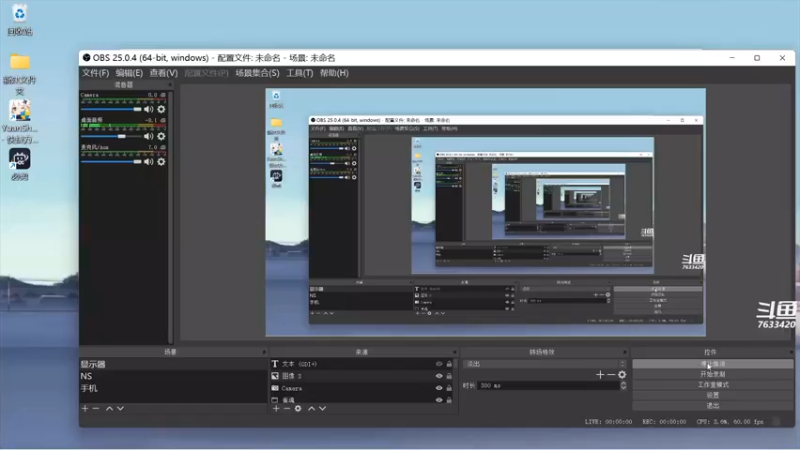Open 设置 settings button in controls
The height and width of the screenshot is (450, 800).
click(713, 395)
